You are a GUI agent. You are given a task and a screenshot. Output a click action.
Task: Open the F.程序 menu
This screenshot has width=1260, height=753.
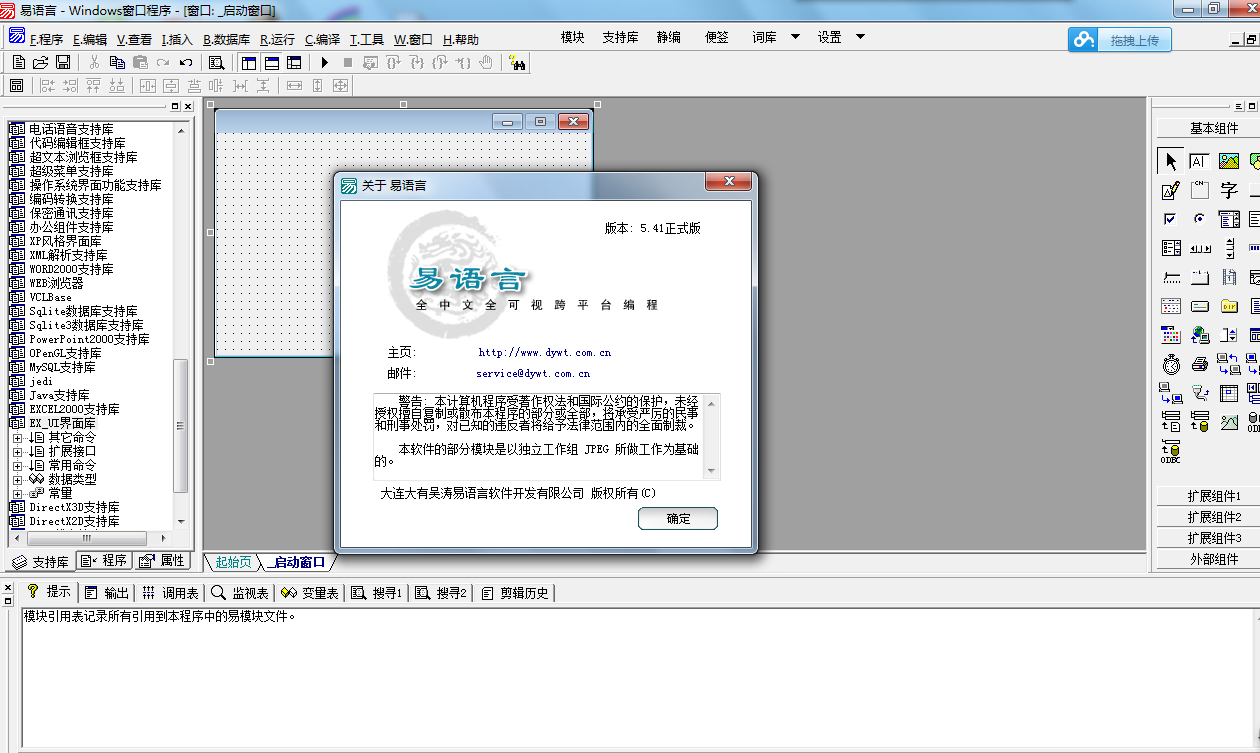pos(46,40)
